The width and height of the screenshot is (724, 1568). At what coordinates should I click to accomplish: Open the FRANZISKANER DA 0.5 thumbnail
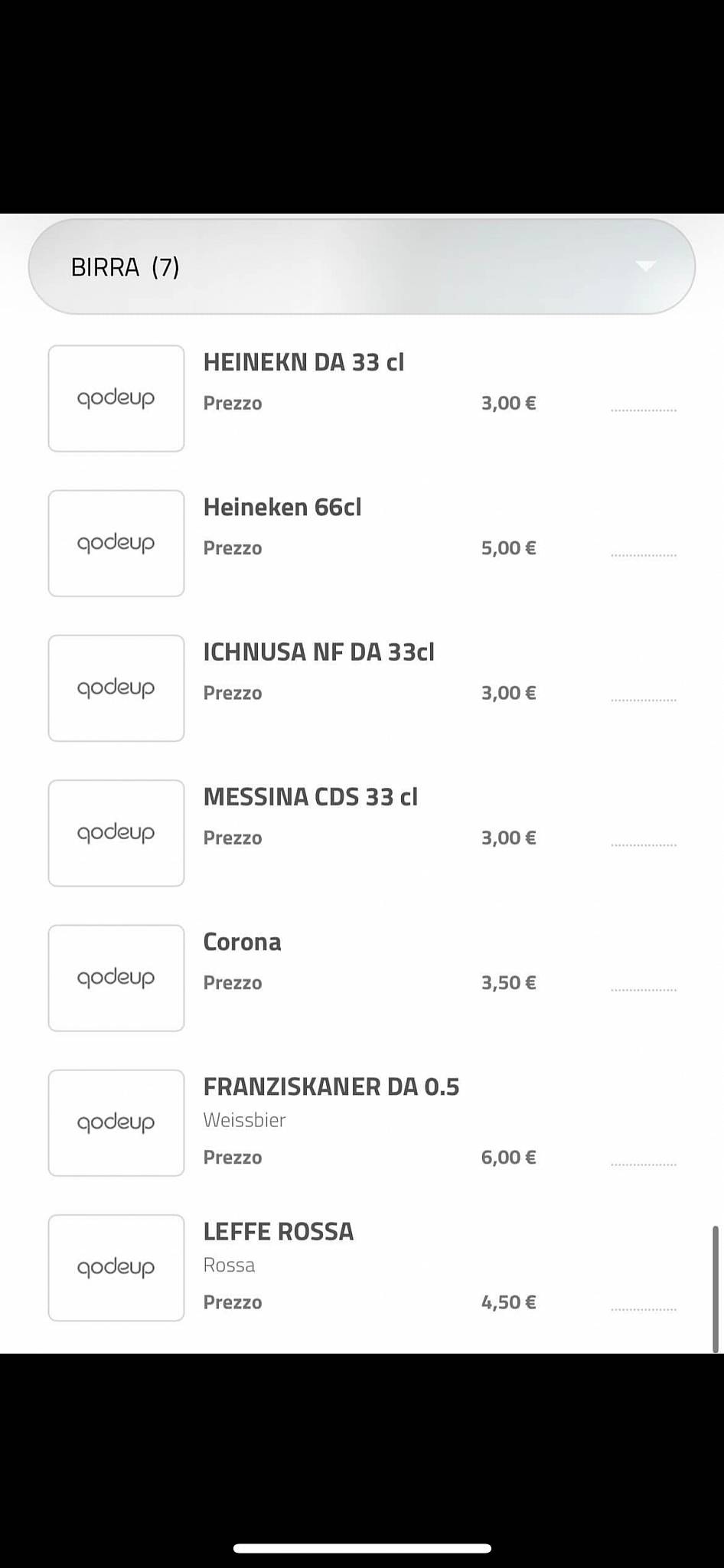point(116,1122)
